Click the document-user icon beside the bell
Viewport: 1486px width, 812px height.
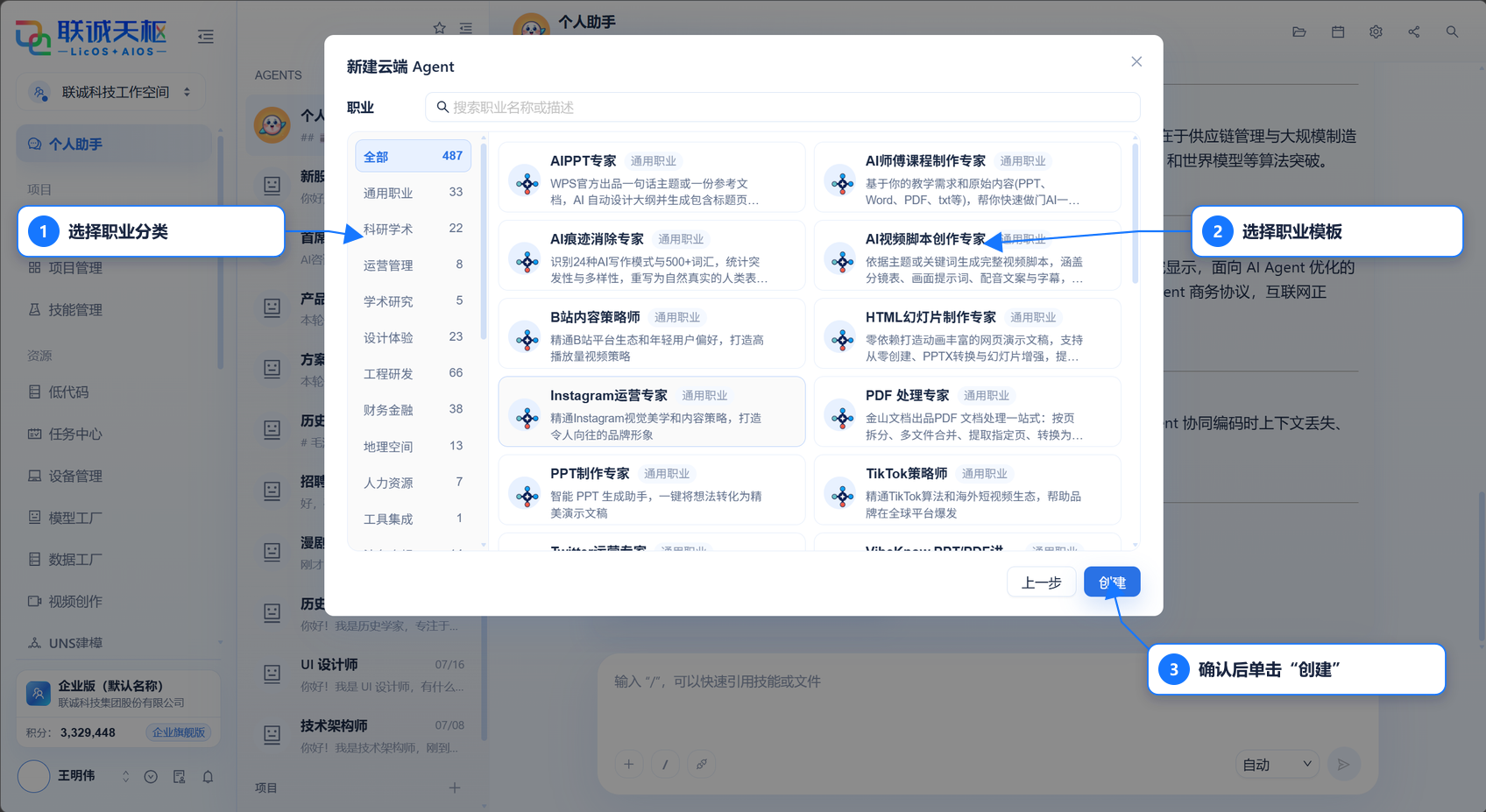pyautogui.click(x=180, y=777)
